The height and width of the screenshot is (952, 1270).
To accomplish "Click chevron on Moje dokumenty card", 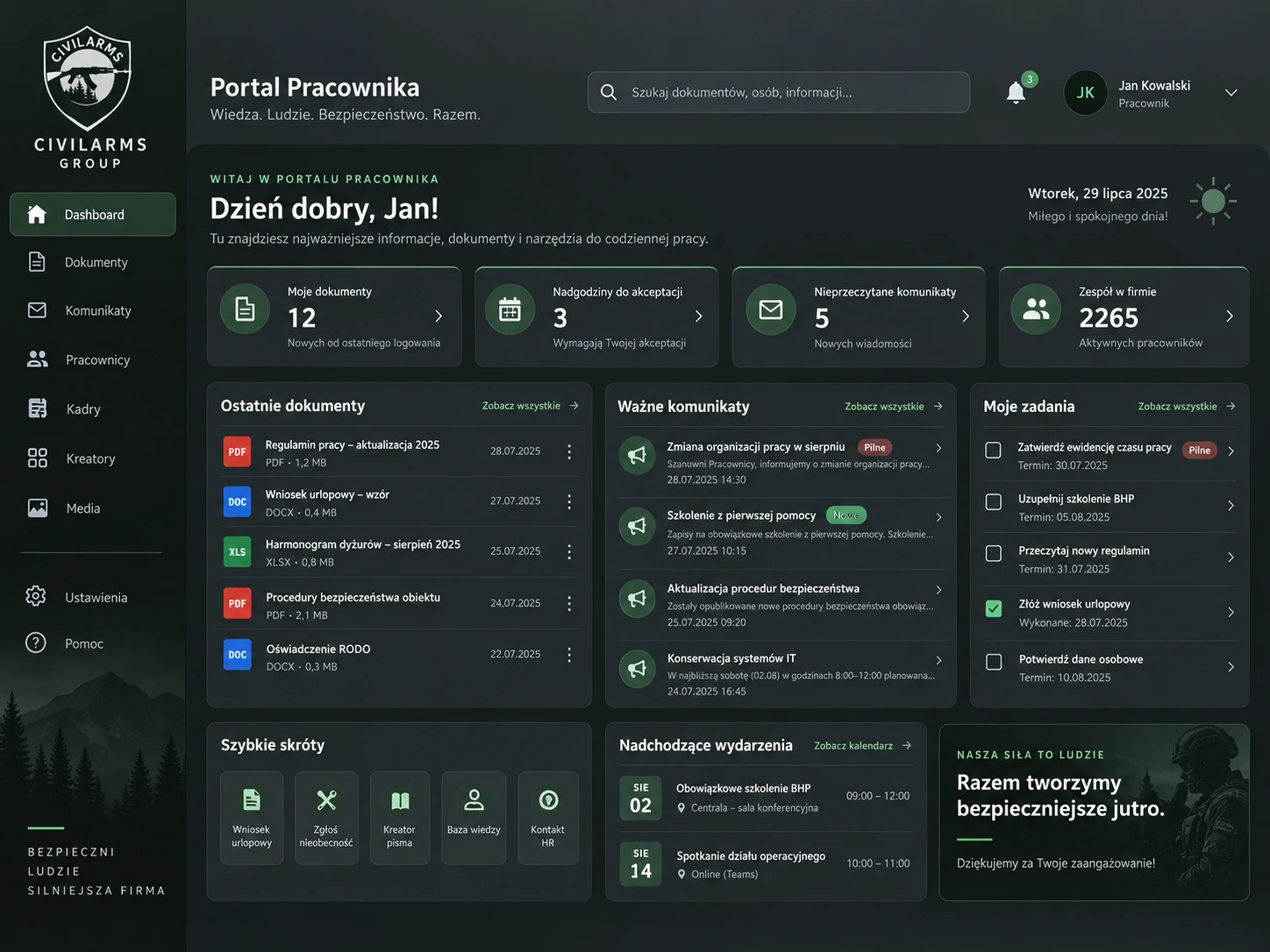I will [x=439, y=316].
